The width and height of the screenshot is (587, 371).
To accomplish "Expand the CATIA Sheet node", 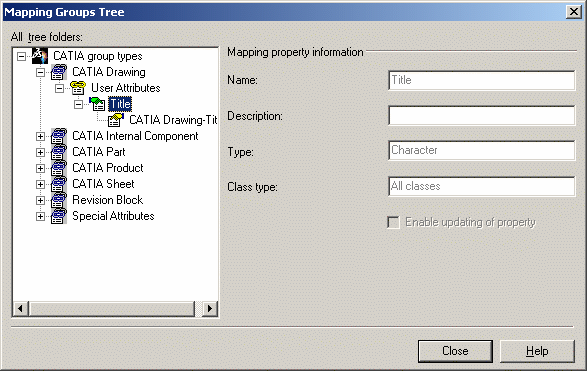I will click(40, 185).
